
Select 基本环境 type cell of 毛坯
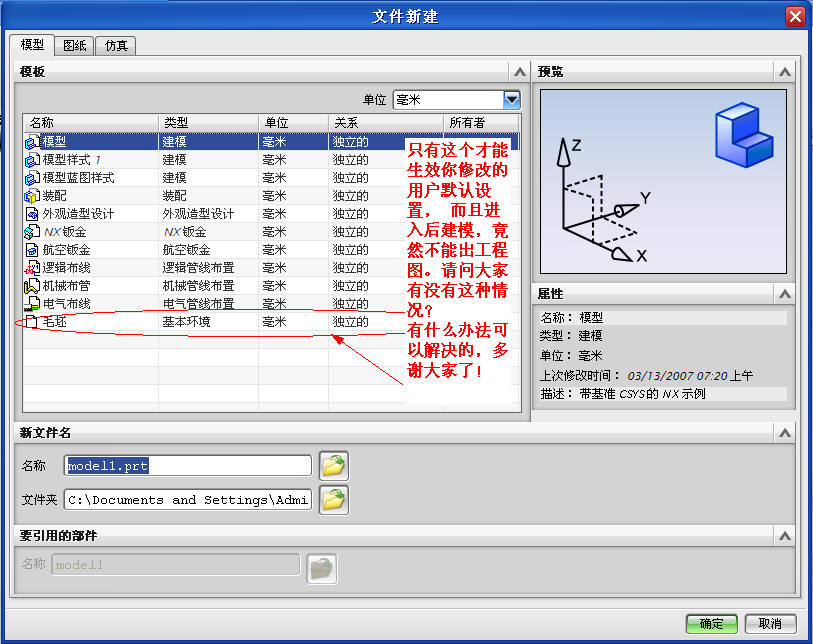[208, 322]
